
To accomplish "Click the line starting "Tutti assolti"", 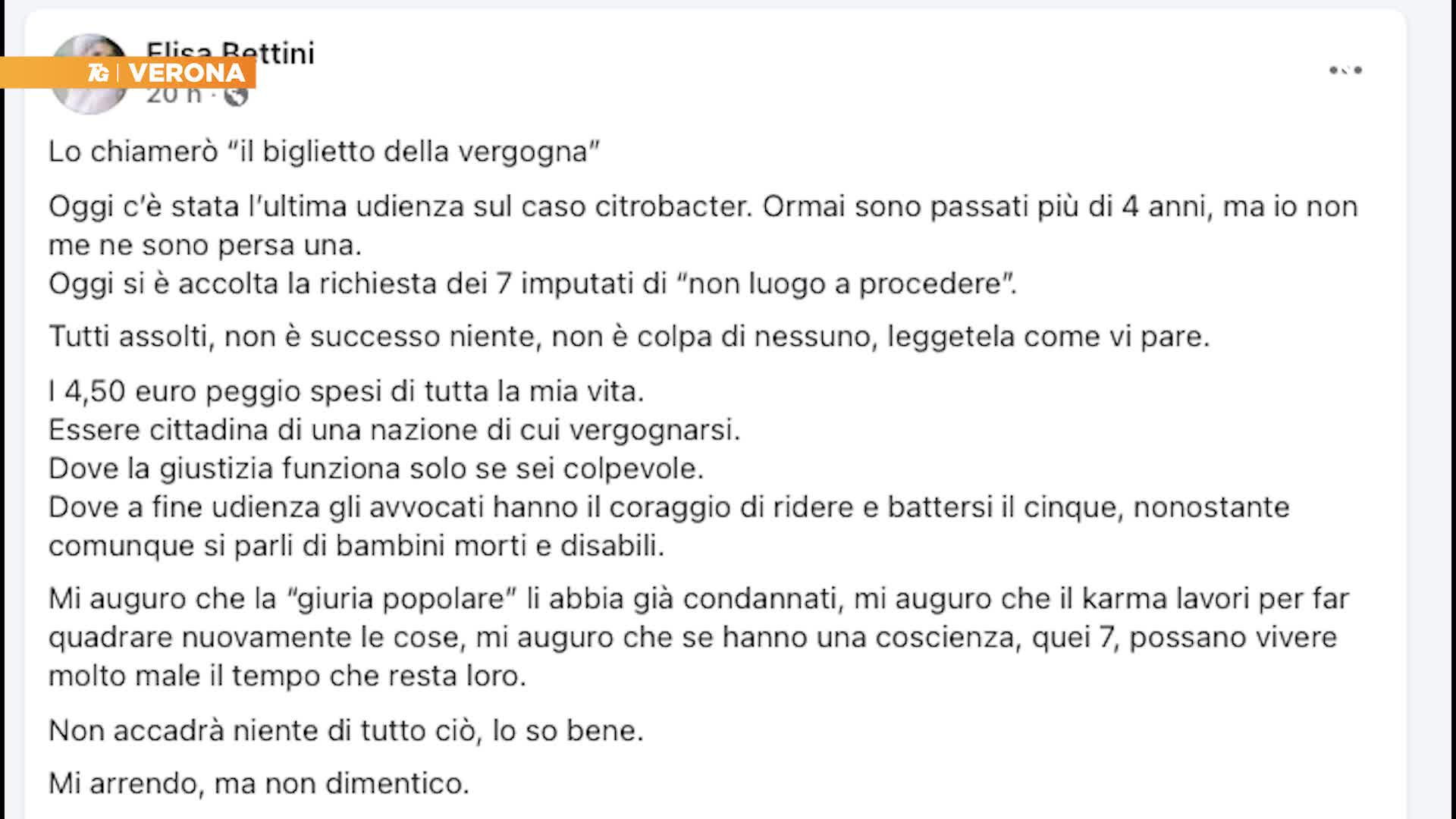I will pyautogui.click(x=629, y=337).
